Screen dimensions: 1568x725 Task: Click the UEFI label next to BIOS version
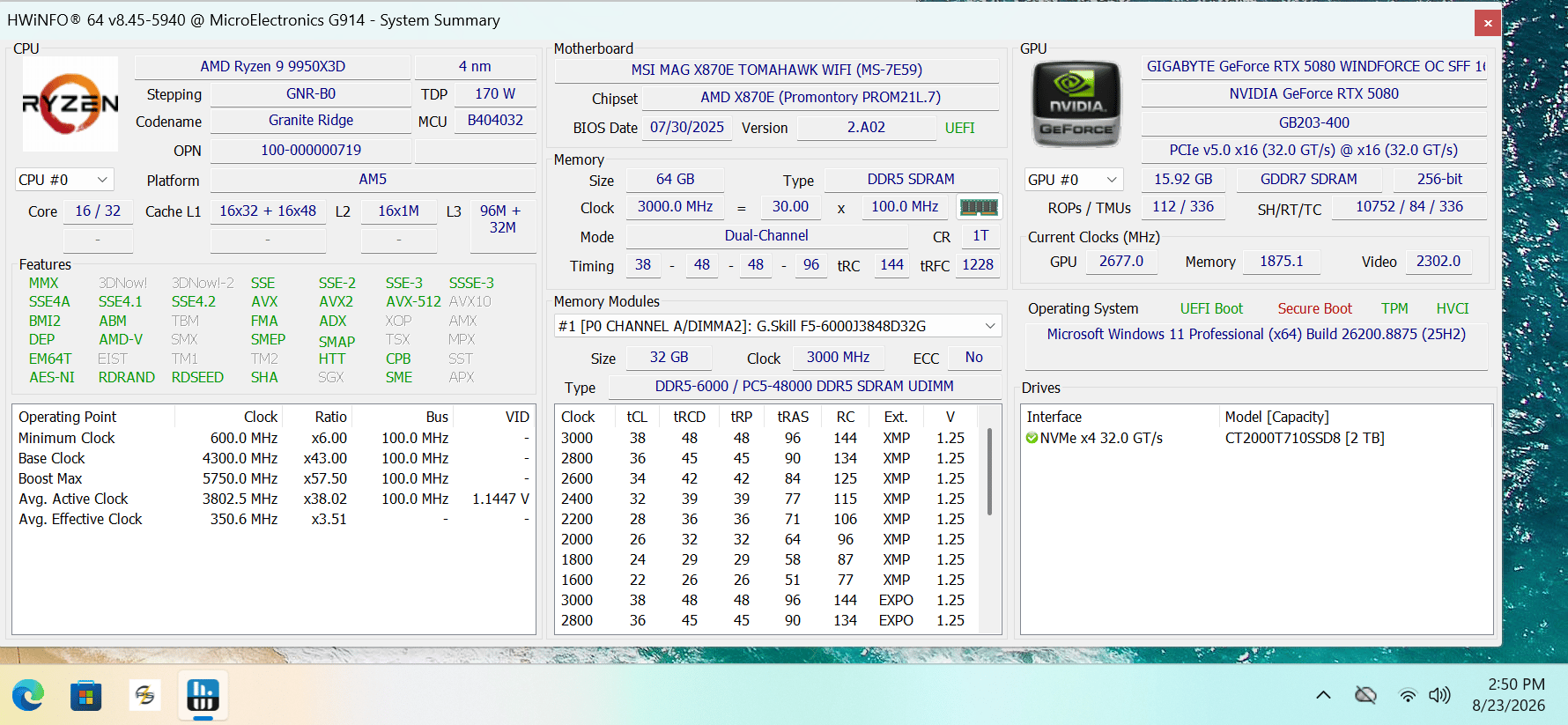tap(959, 129)
